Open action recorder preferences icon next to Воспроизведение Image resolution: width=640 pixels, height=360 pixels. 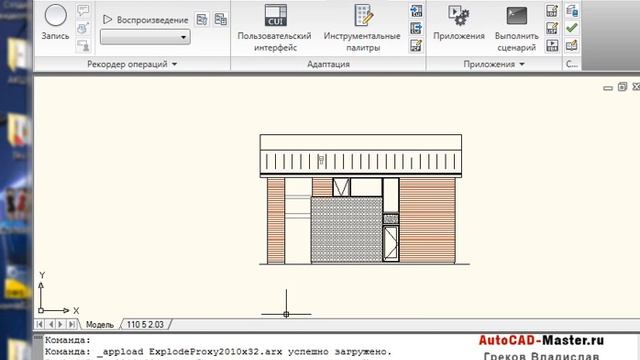click(x=202, y=19)
